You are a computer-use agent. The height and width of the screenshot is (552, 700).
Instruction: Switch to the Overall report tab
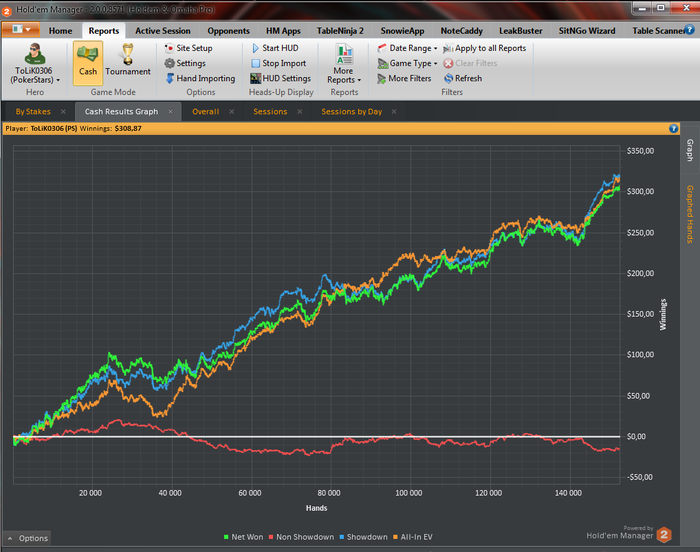(x=205, y=112)
